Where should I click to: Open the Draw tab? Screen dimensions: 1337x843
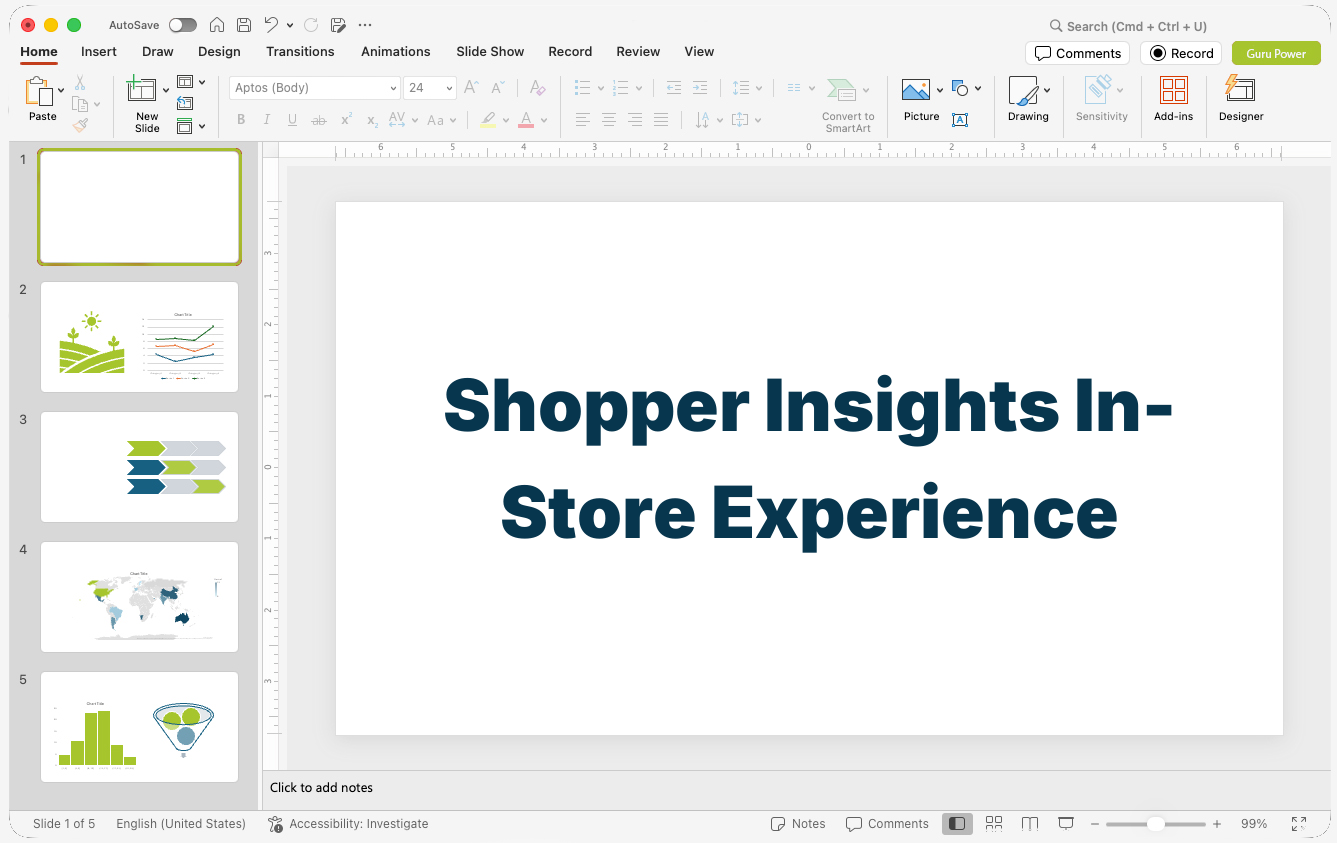[x=158, y=52]
